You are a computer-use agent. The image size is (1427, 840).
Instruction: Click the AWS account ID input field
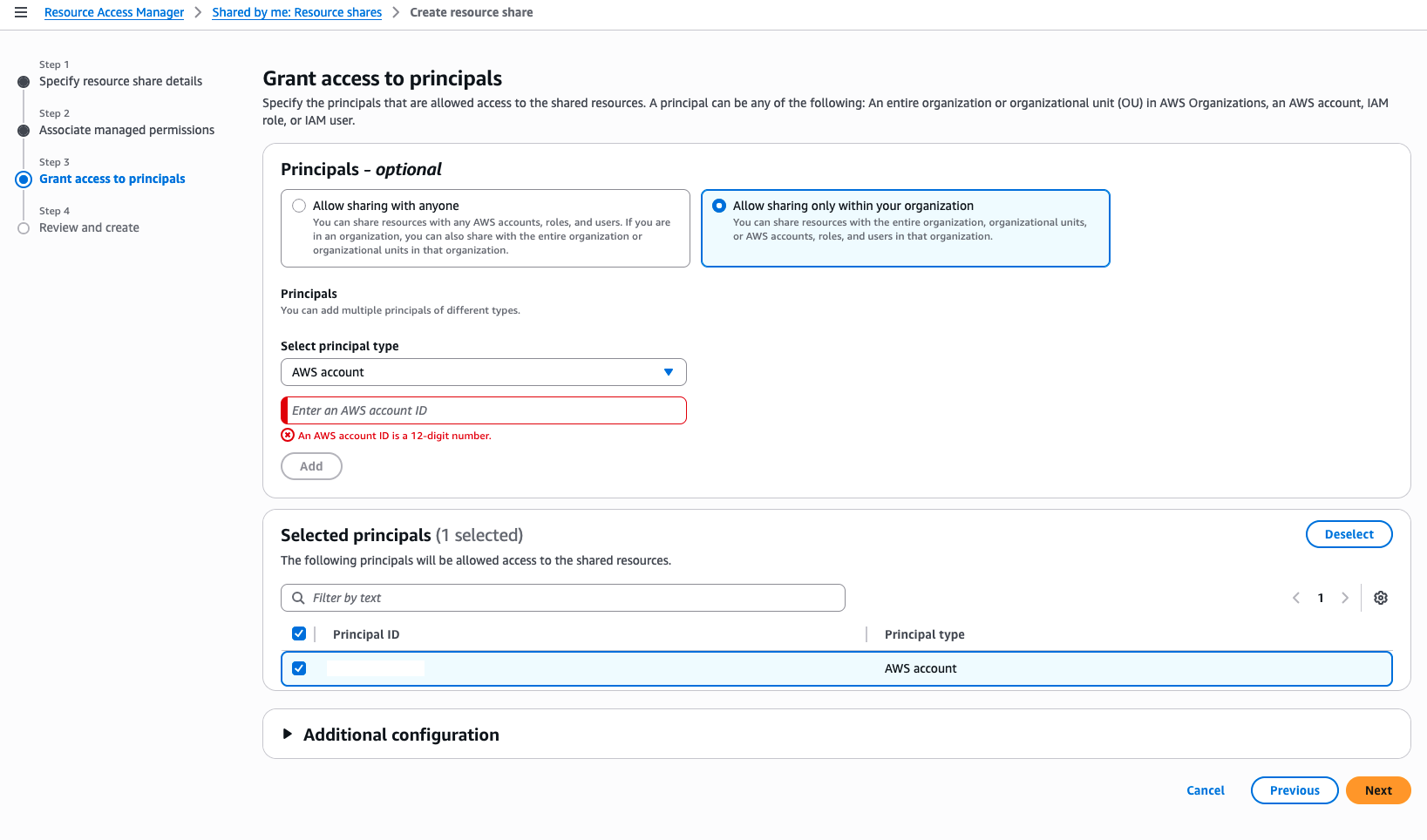485,410
